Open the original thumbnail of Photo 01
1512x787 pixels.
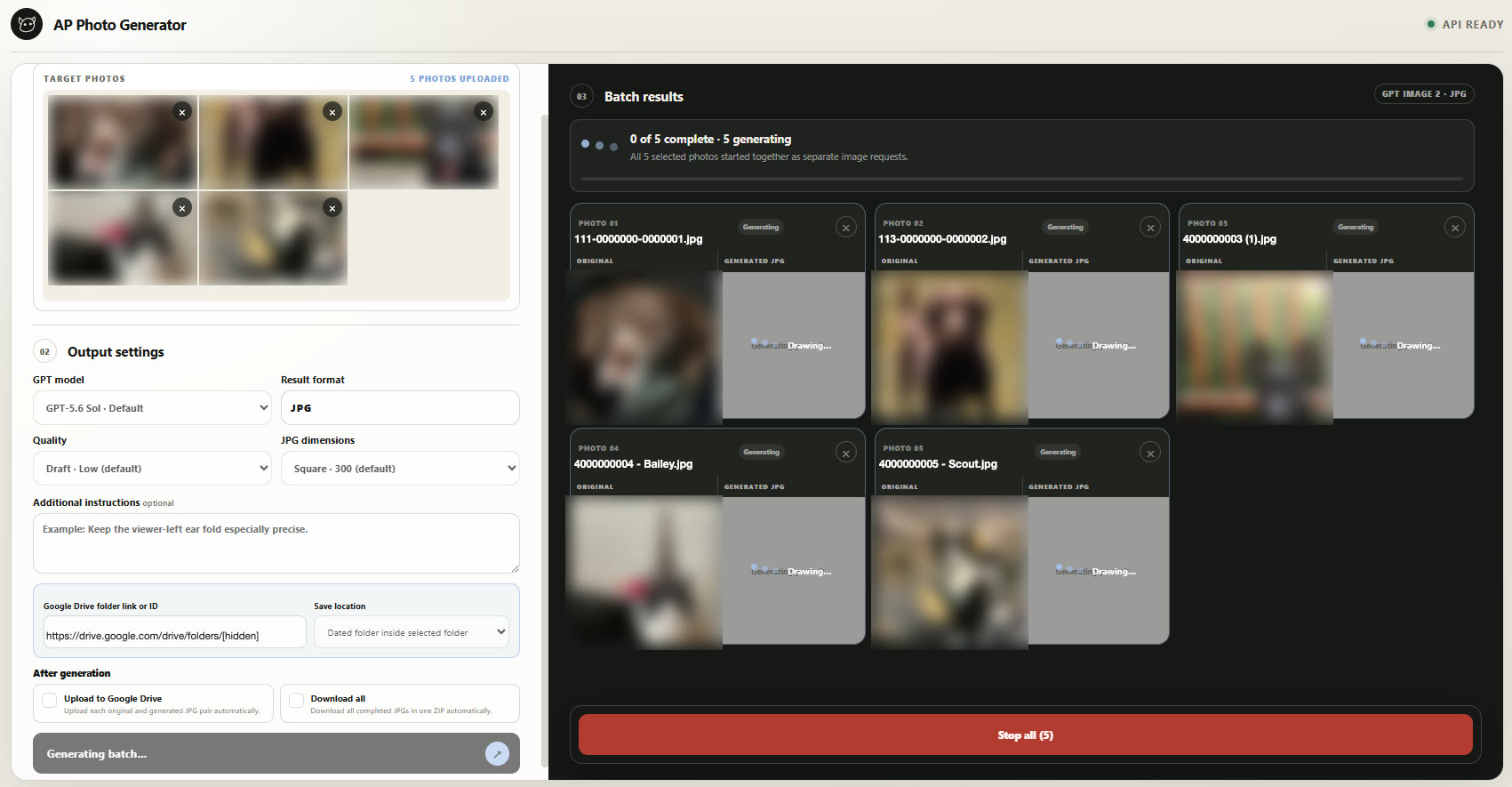644,348
